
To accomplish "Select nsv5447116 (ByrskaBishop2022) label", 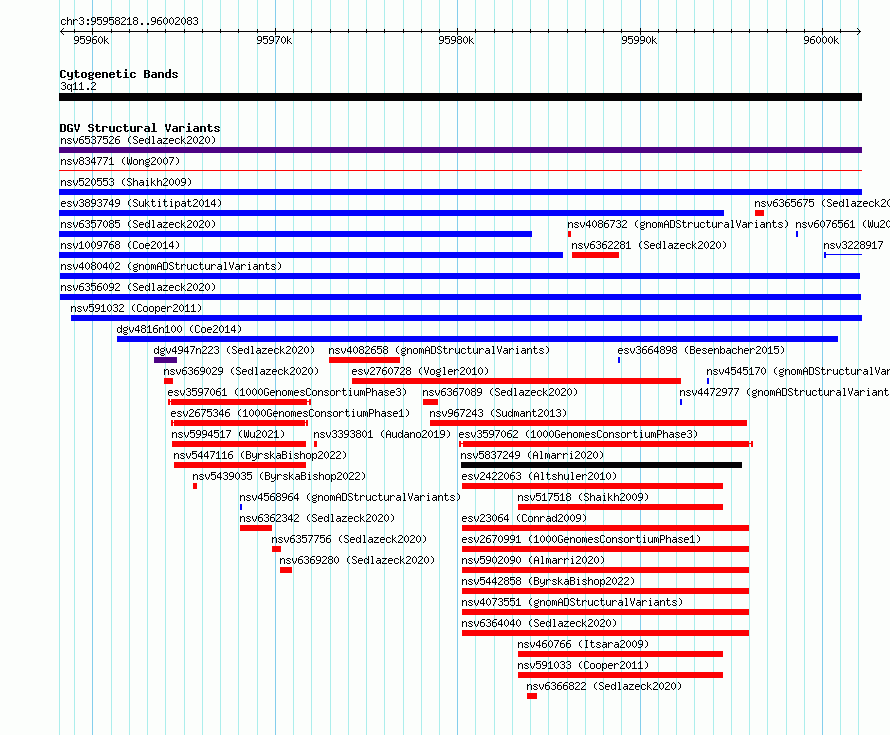I will 260,455.
